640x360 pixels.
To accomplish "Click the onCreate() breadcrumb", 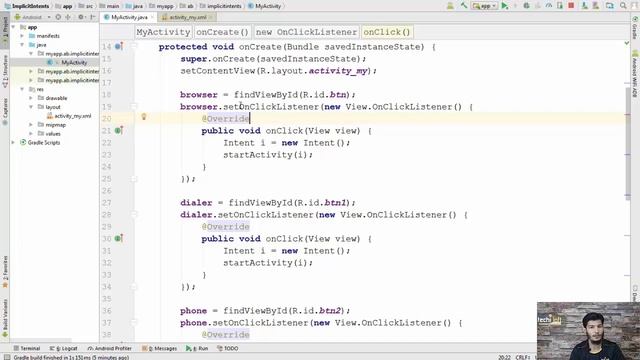I will pos(222,32).
